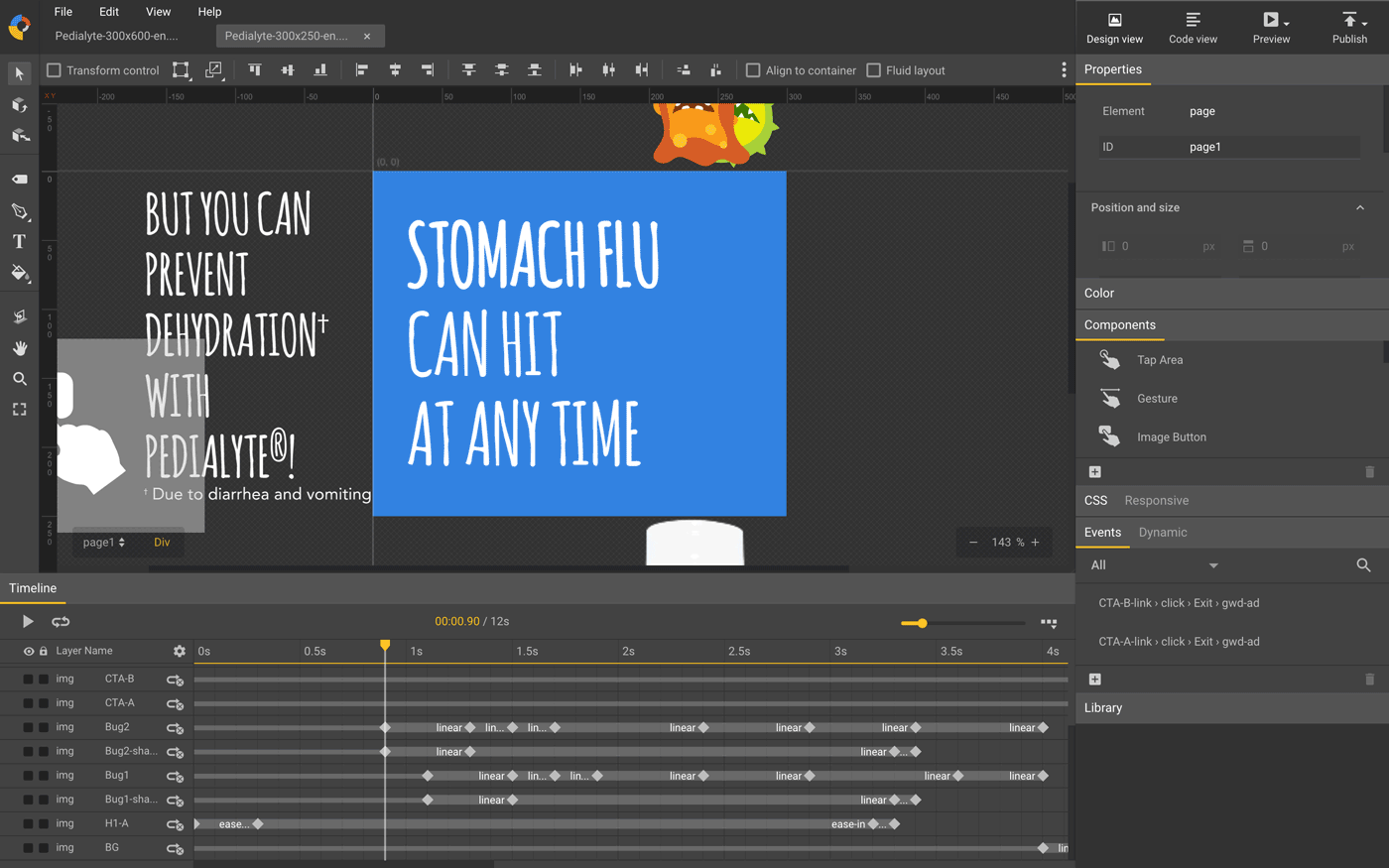
Task: Select the Fill paint bucket tool
Action: [19, 272]
